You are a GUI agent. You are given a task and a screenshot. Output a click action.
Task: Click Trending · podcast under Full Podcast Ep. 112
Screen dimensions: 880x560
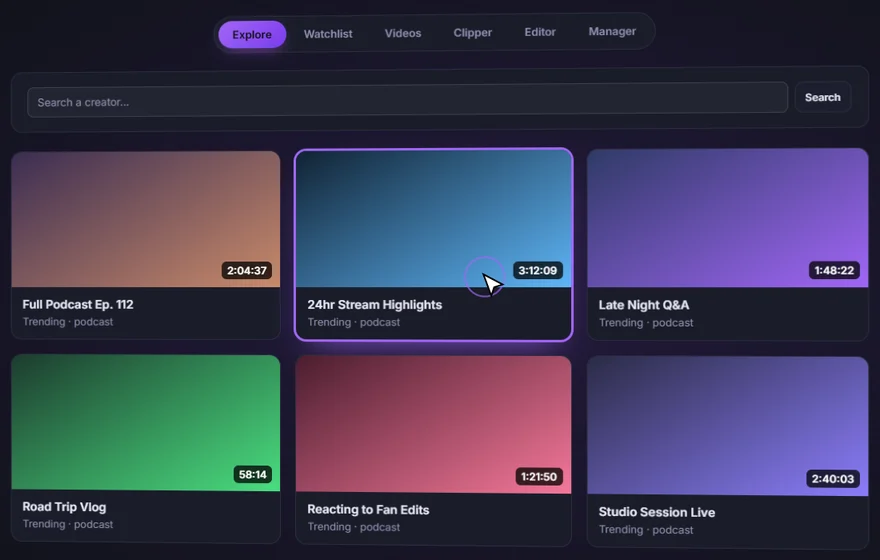(68, 322)
